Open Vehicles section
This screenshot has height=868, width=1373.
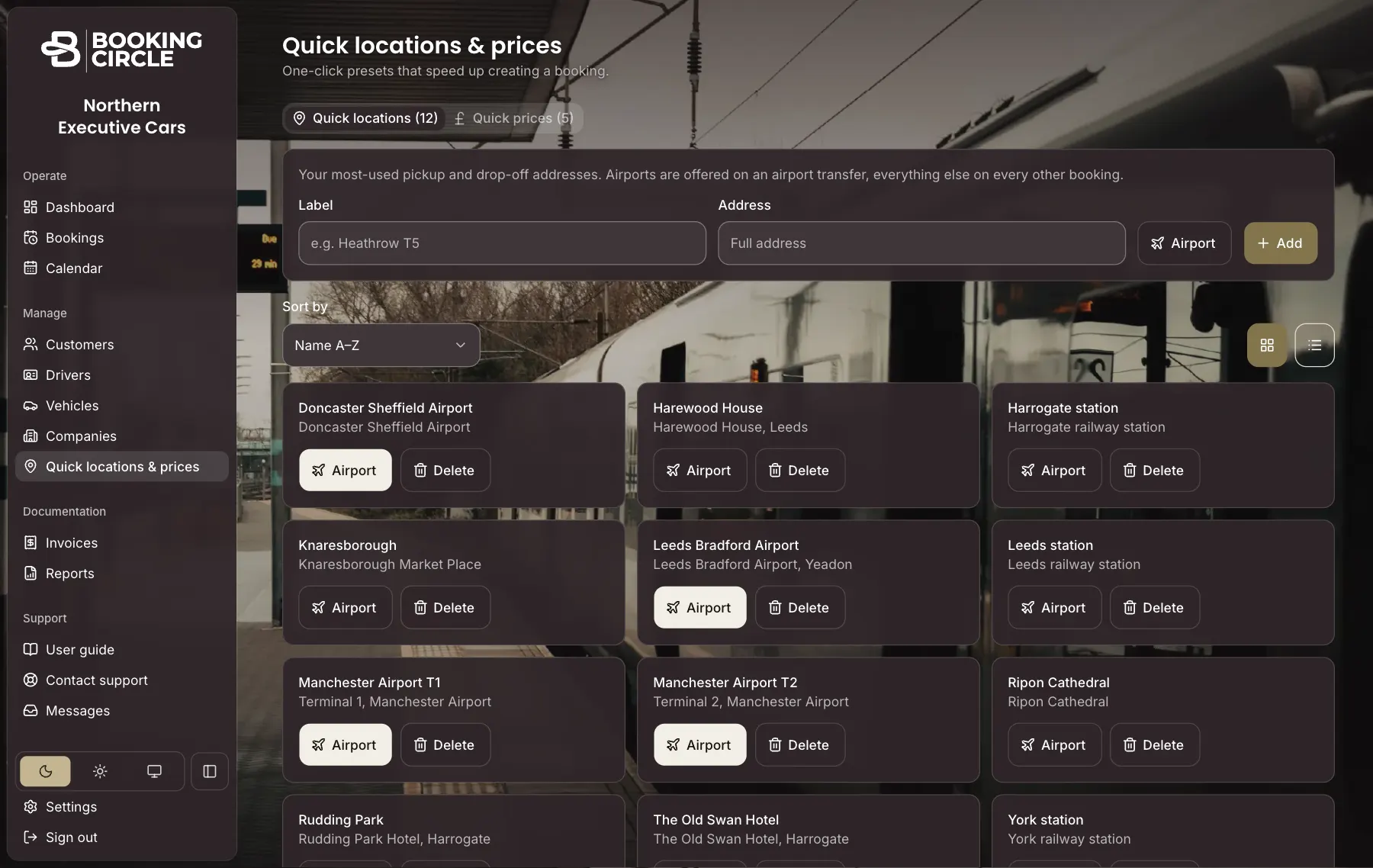click(x=122, y=405)
